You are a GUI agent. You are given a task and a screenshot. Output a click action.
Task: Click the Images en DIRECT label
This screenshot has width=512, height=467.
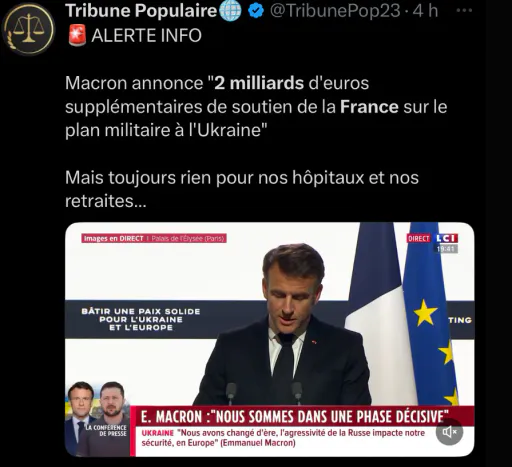pos(113,238)
